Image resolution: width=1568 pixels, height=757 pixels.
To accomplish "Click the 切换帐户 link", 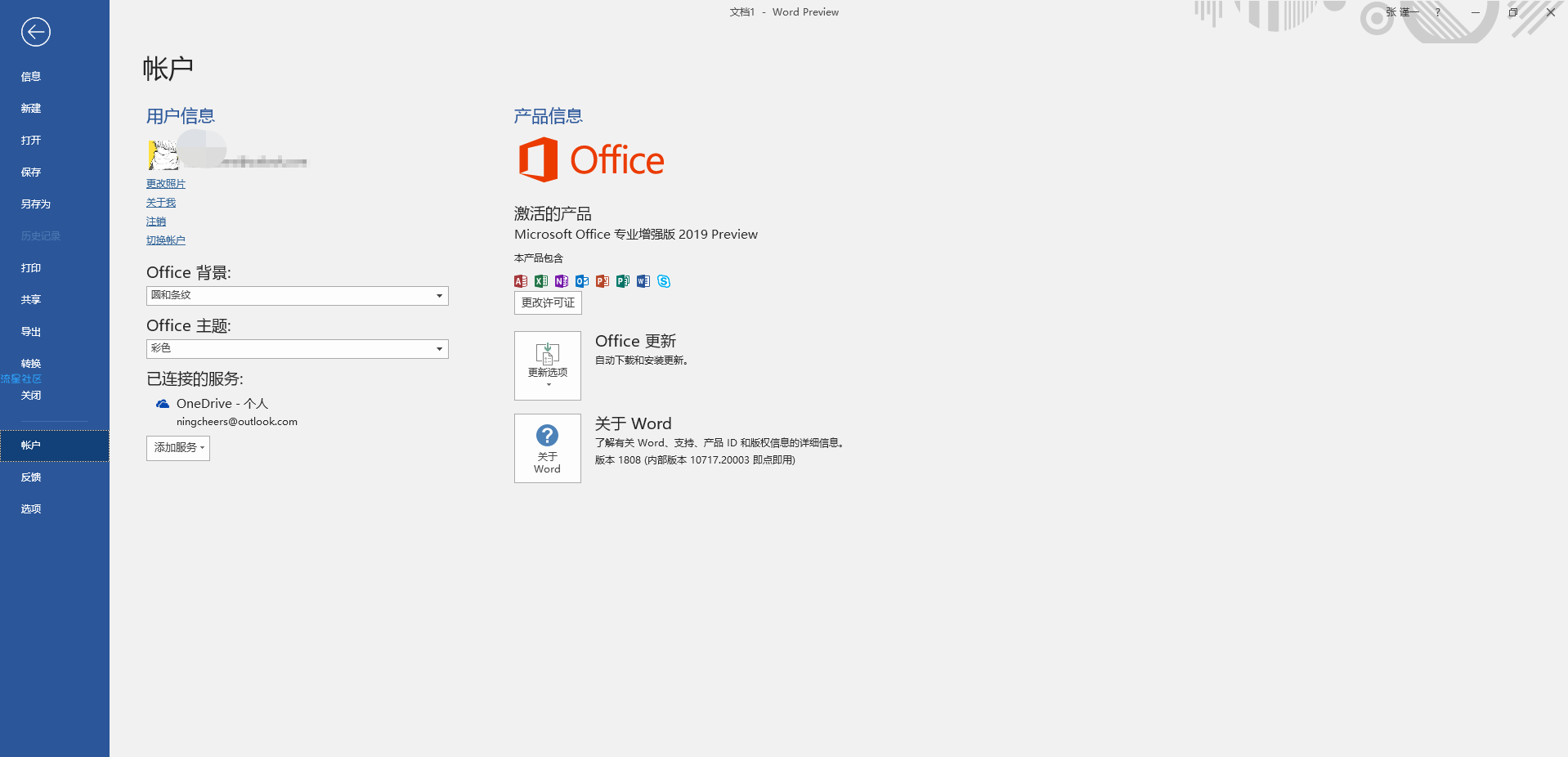I will click(x=166, y=240).
